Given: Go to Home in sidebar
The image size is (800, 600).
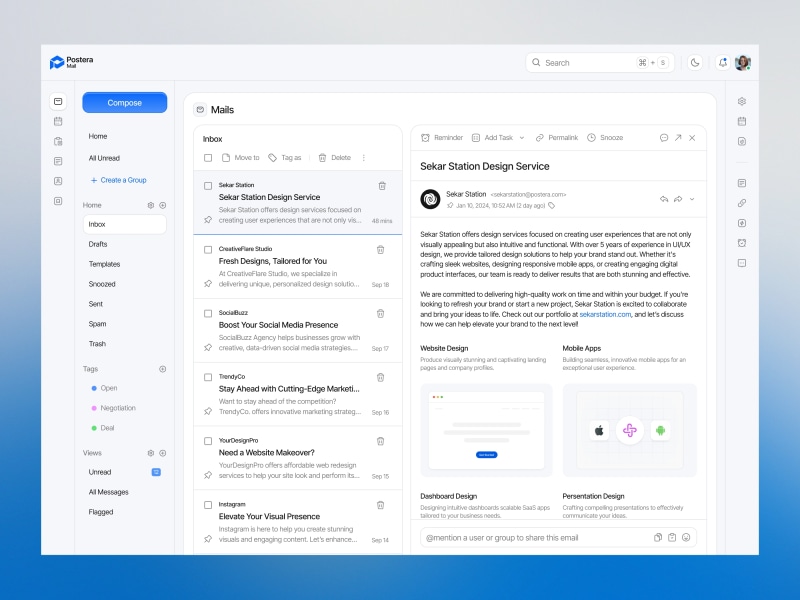Looking at the screenshot, I should tap(98, 136).
